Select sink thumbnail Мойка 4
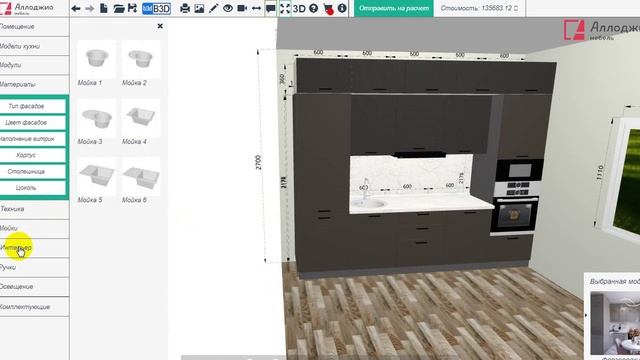This screenshot has height=360, width=640. (140, 118)
